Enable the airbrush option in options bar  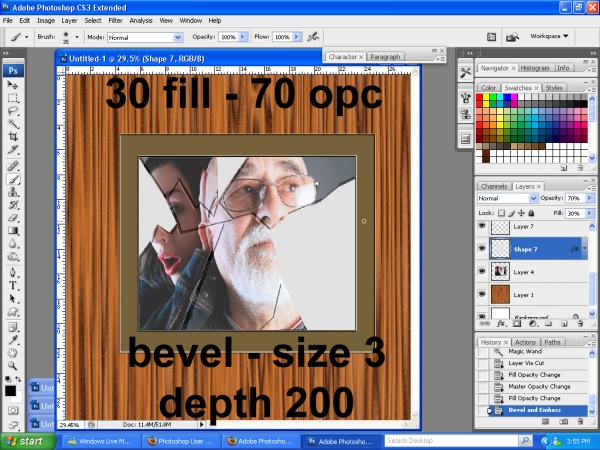(313, 37)
